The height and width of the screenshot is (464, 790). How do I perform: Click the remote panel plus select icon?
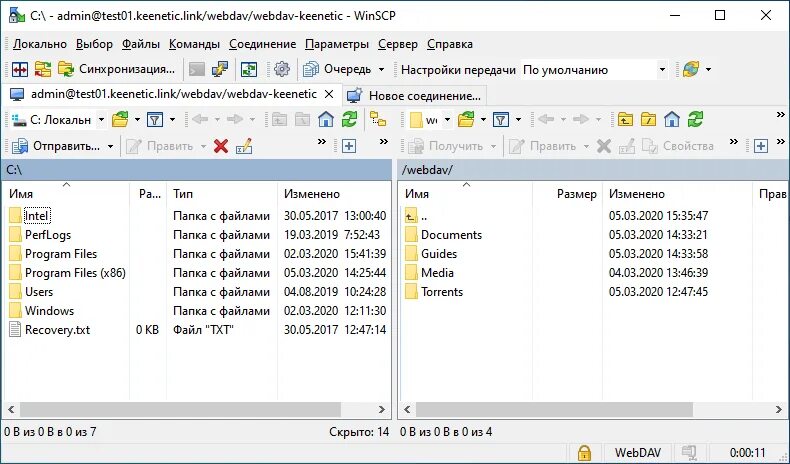click(x=761, y=146)
